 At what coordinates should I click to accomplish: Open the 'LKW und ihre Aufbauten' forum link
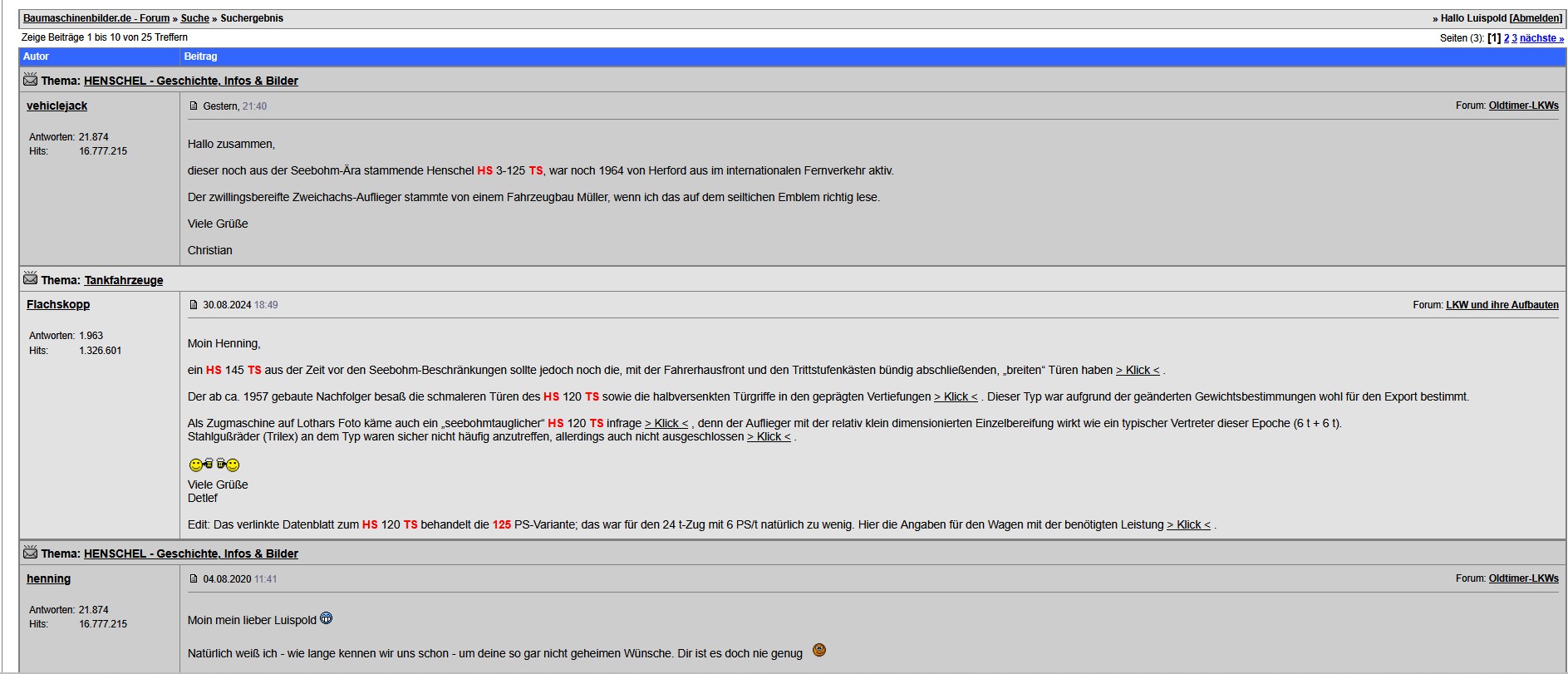(x=1502, y=305)
